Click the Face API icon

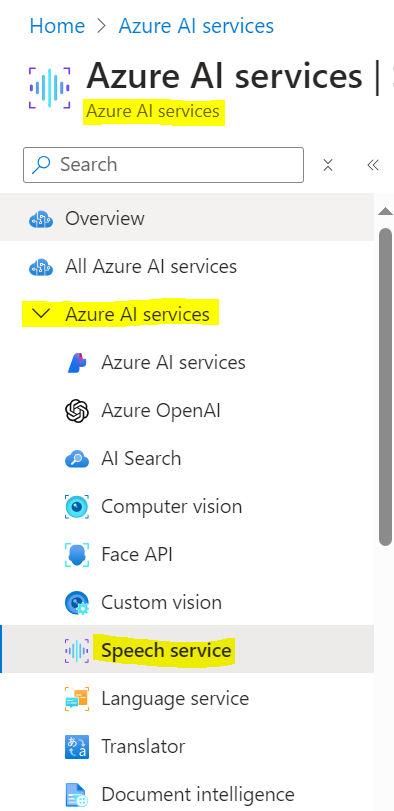77,554
